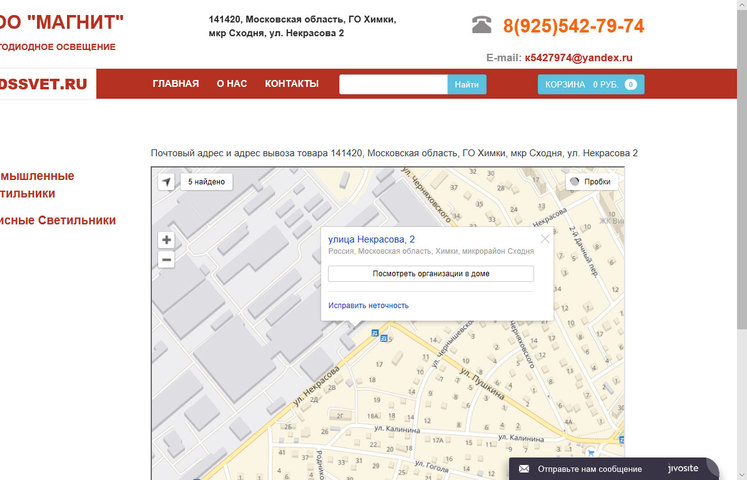Open the КОНТАКТЫ menu item

coord(291,84)
